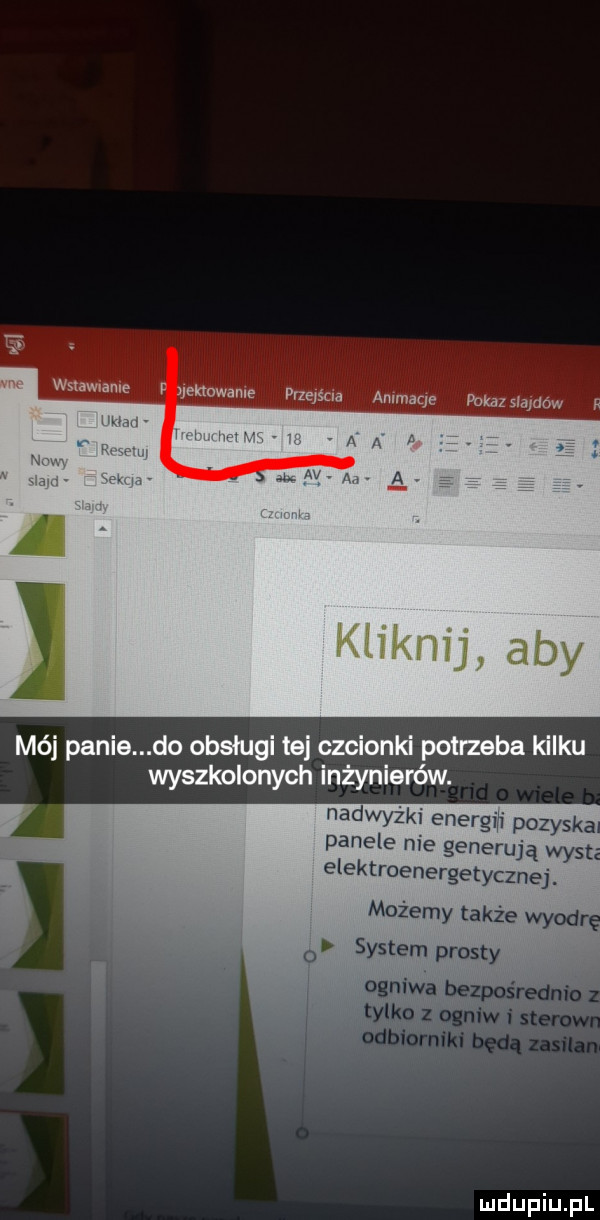Apply bullet list formatting

[x=447, y=445]
